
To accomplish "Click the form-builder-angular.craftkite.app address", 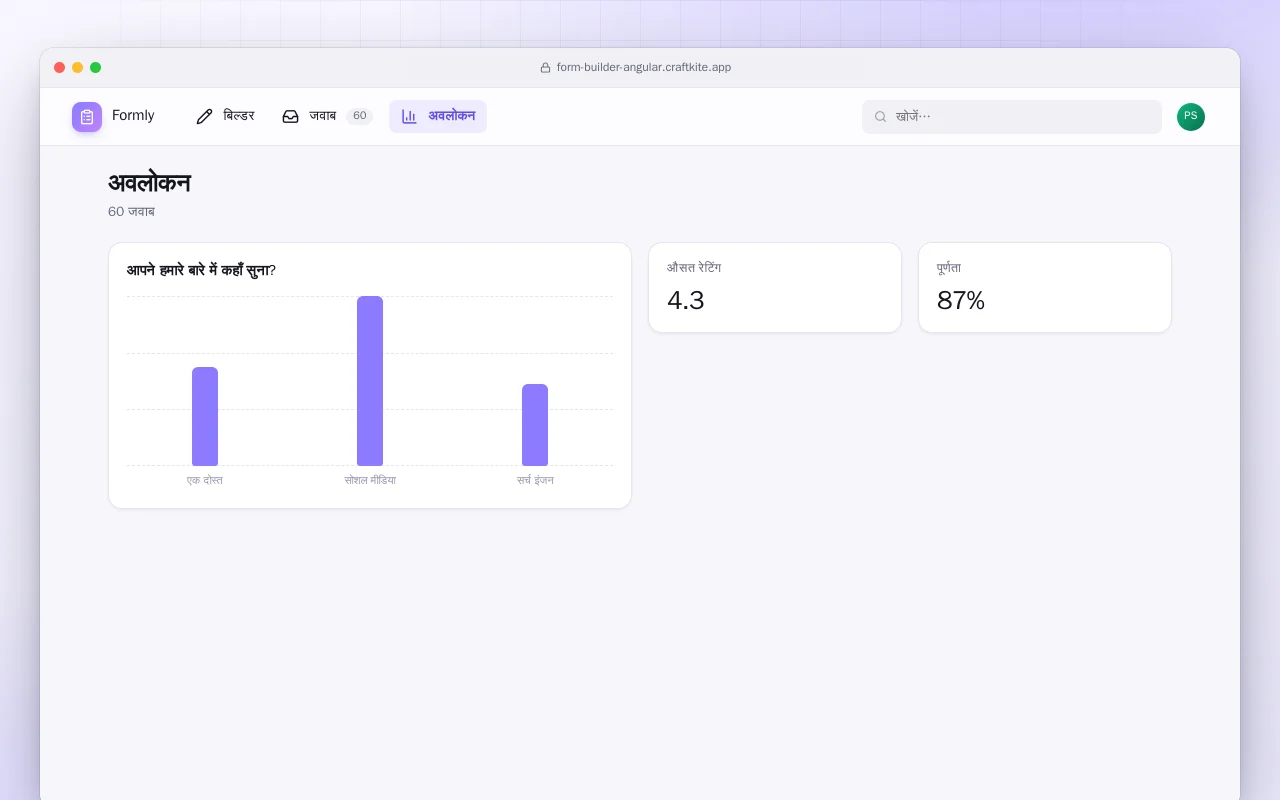I will click(644, 68).
